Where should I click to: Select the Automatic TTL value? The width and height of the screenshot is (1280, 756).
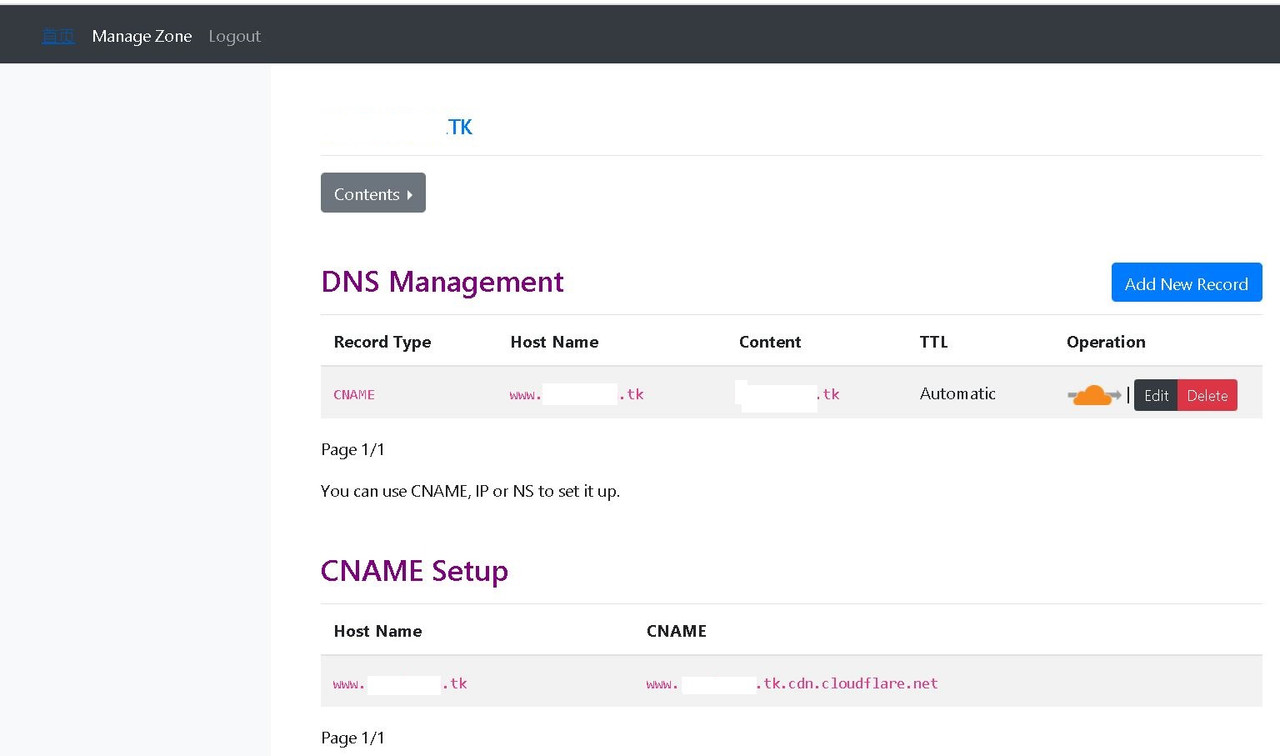[958, 394]
